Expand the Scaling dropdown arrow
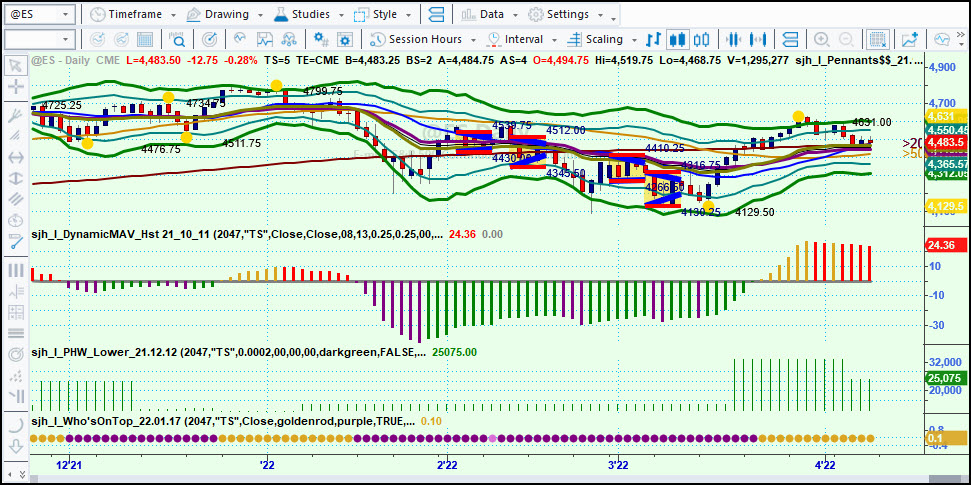The width and height of the screenshot is (971, 485). 635,40
